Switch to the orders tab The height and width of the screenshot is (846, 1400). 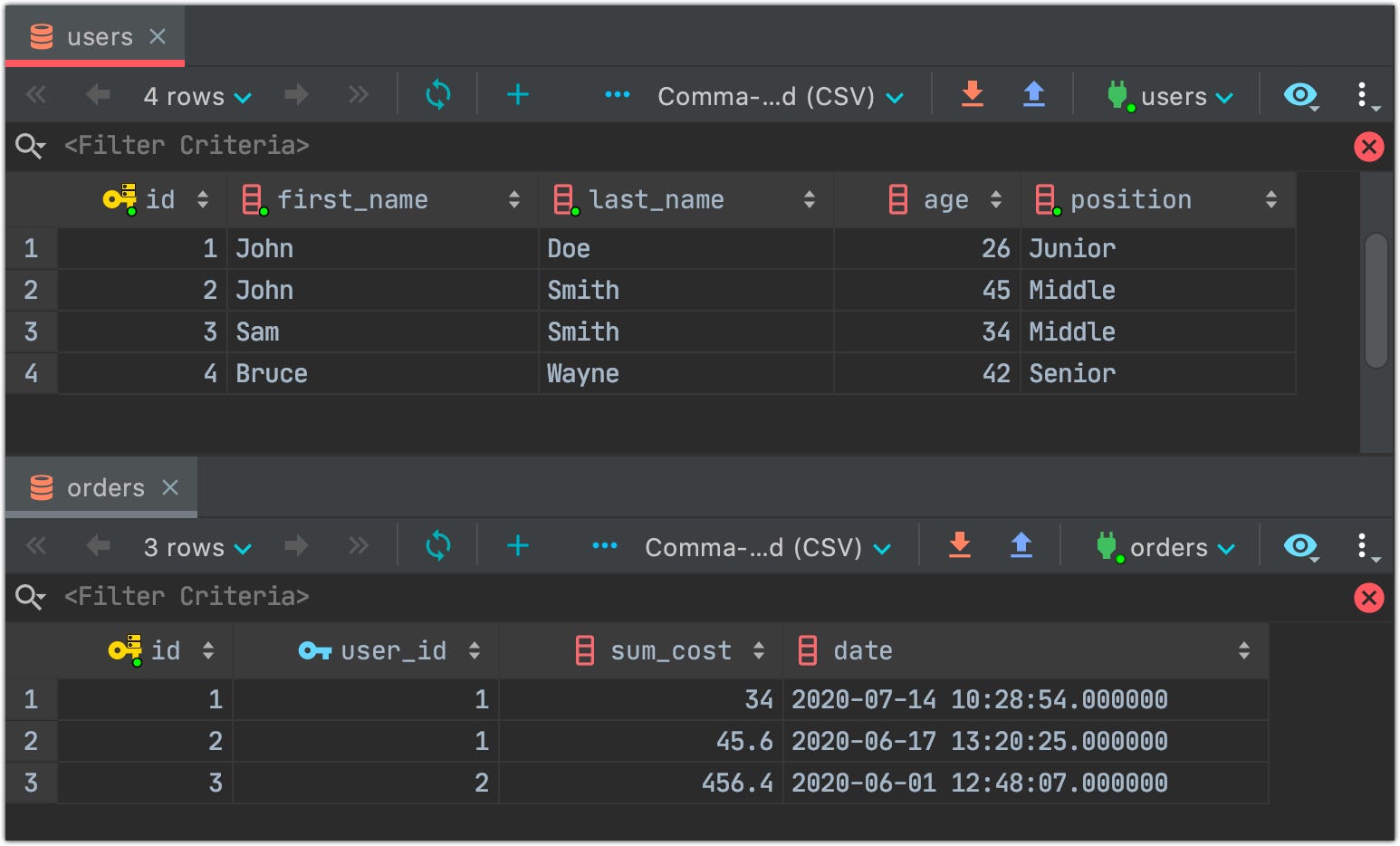coord(102,487)
